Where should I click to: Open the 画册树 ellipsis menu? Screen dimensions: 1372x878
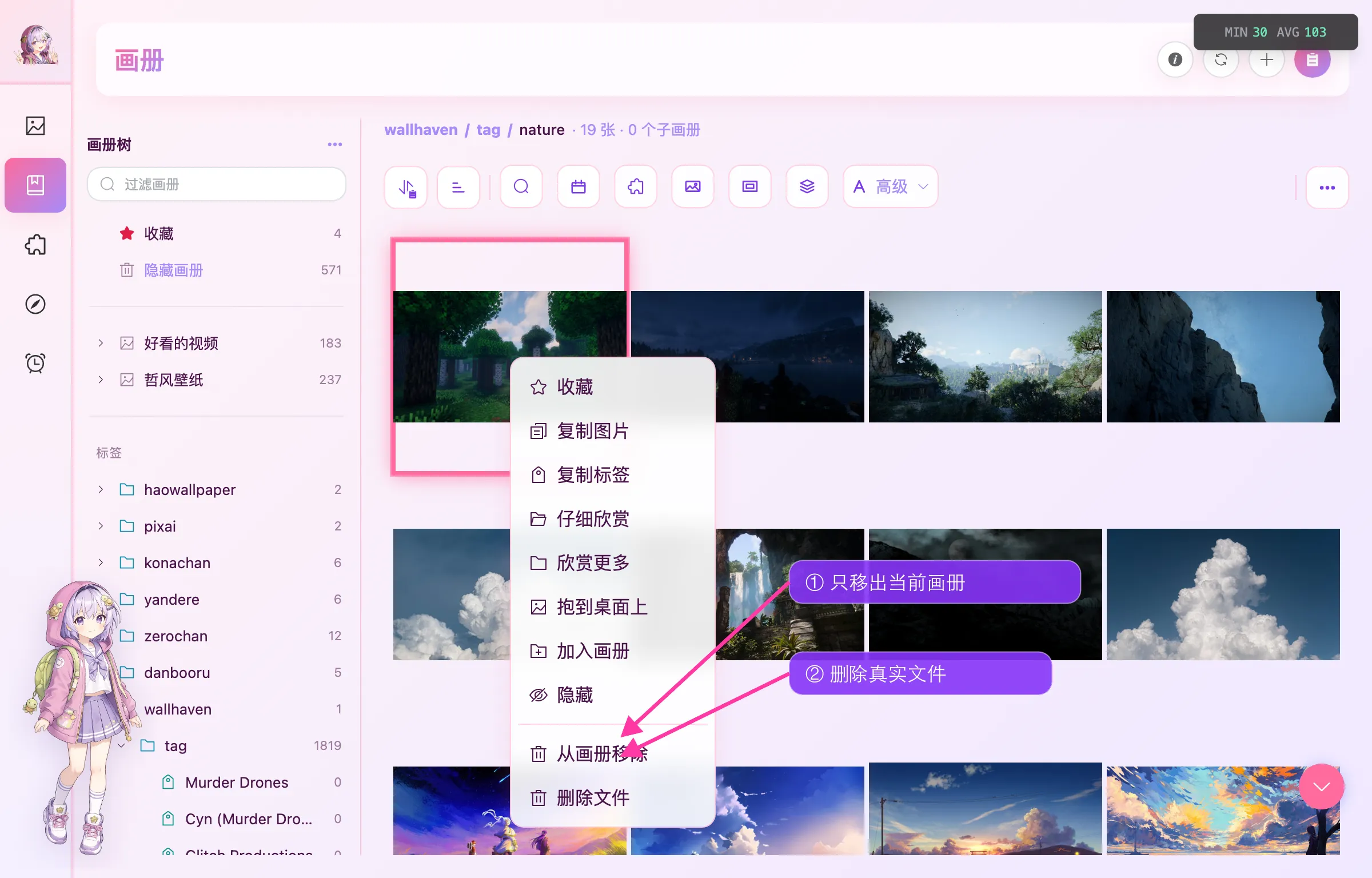(335, 145)
